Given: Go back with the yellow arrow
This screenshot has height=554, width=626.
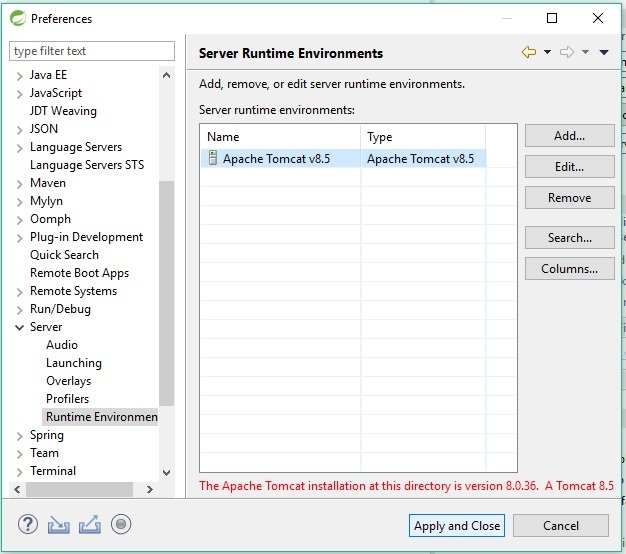Looking at the screenshot, I should click(529, 52).
